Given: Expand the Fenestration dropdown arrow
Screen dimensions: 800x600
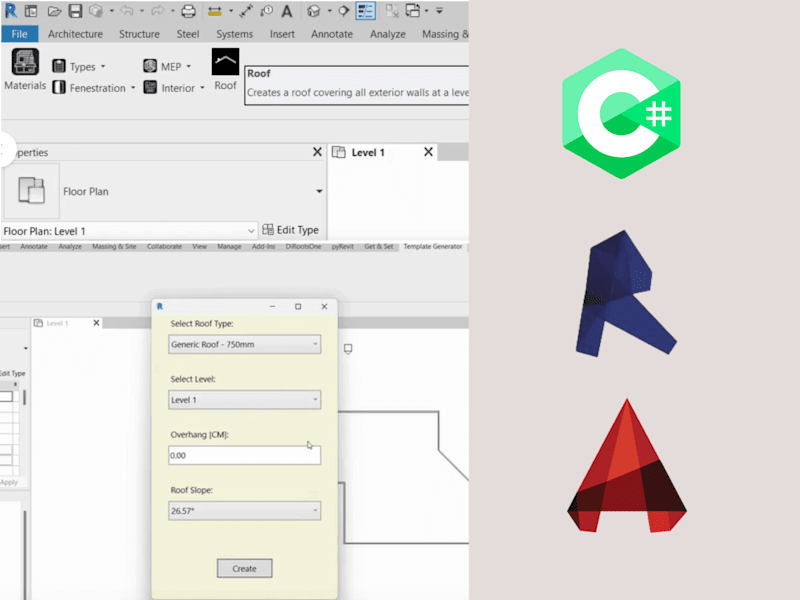Looking at the screenshot, I should [133, 88].
